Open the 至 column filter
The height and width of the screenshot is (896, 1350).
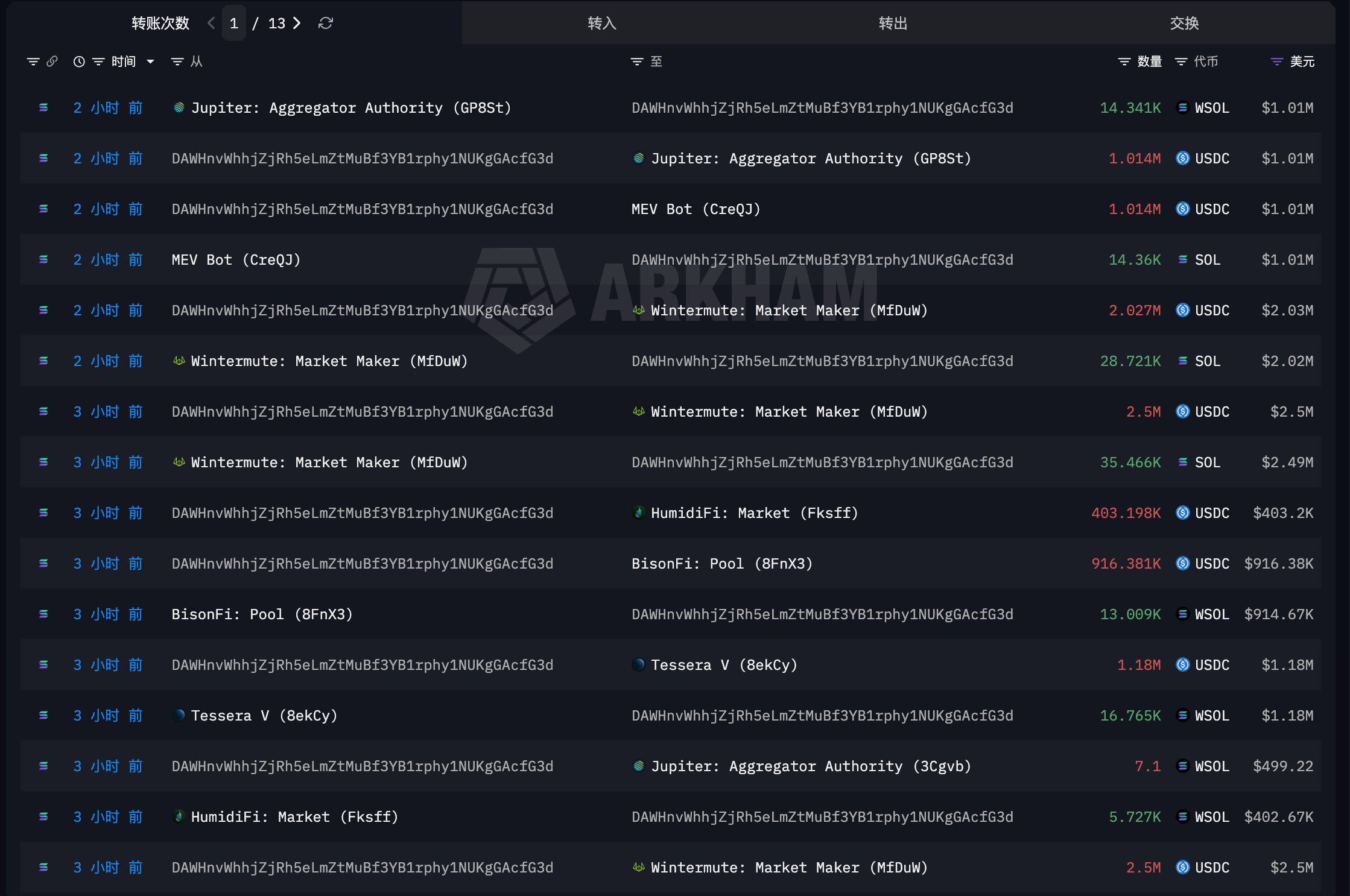637,62
